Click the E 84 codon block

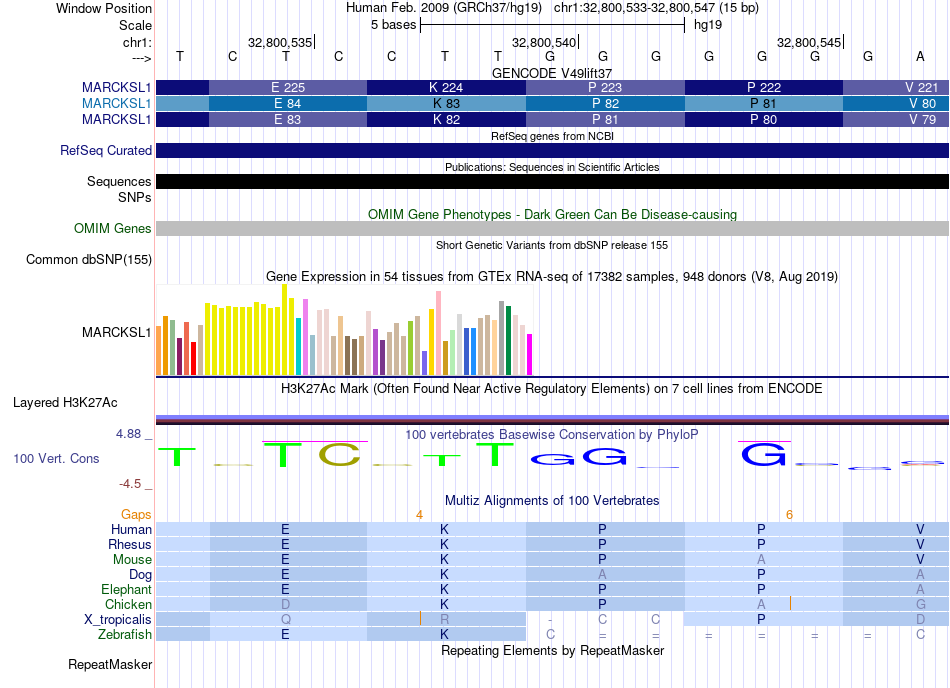[x=288, y=104]
